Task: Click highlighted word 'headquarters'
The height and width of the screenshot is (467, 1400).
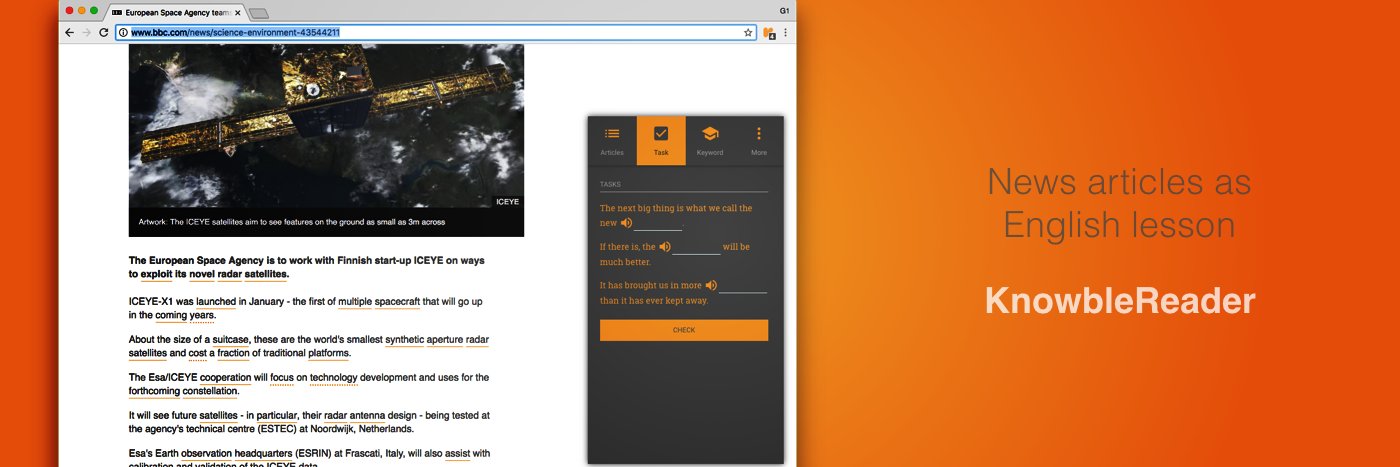Action: coord(264,454)
